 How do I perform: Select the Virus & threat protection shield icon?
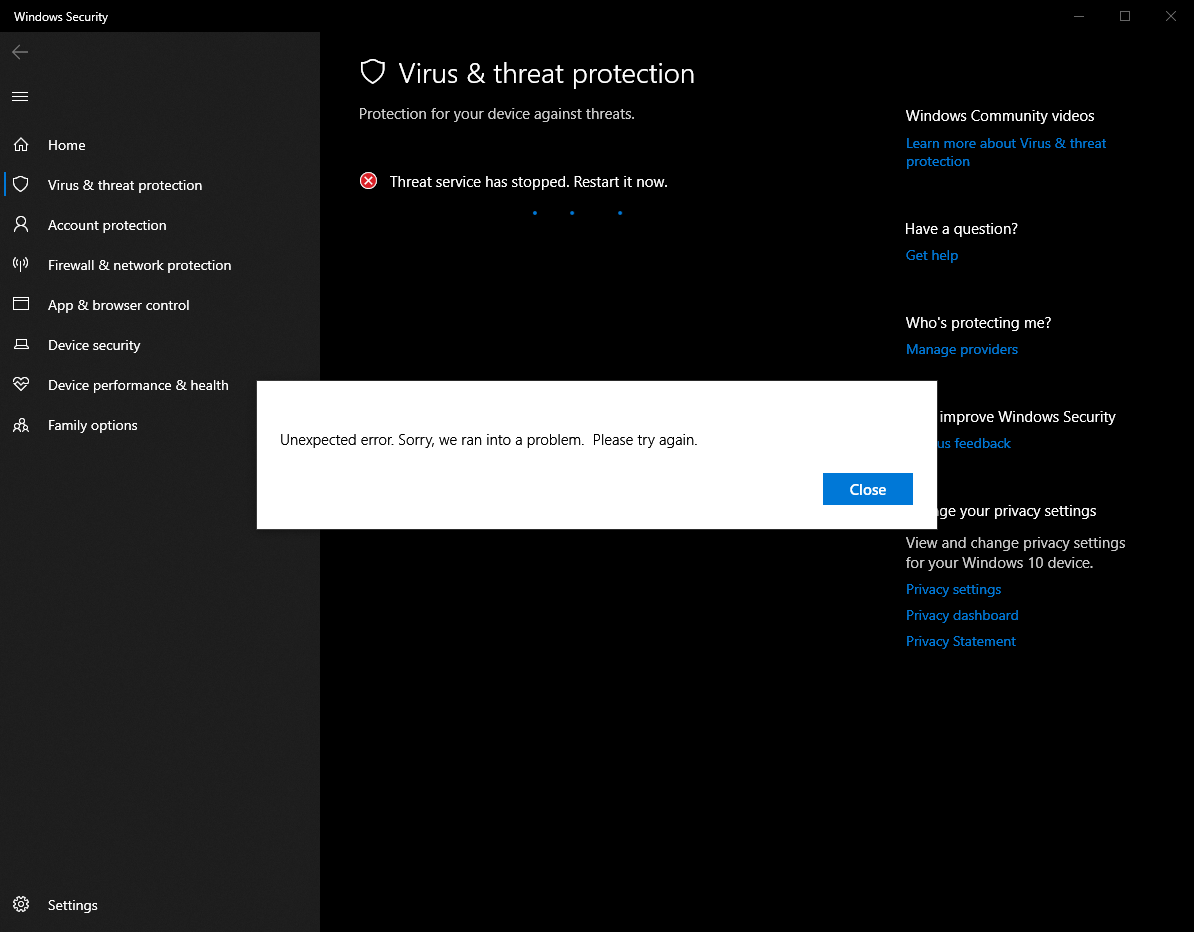(21, 184)
